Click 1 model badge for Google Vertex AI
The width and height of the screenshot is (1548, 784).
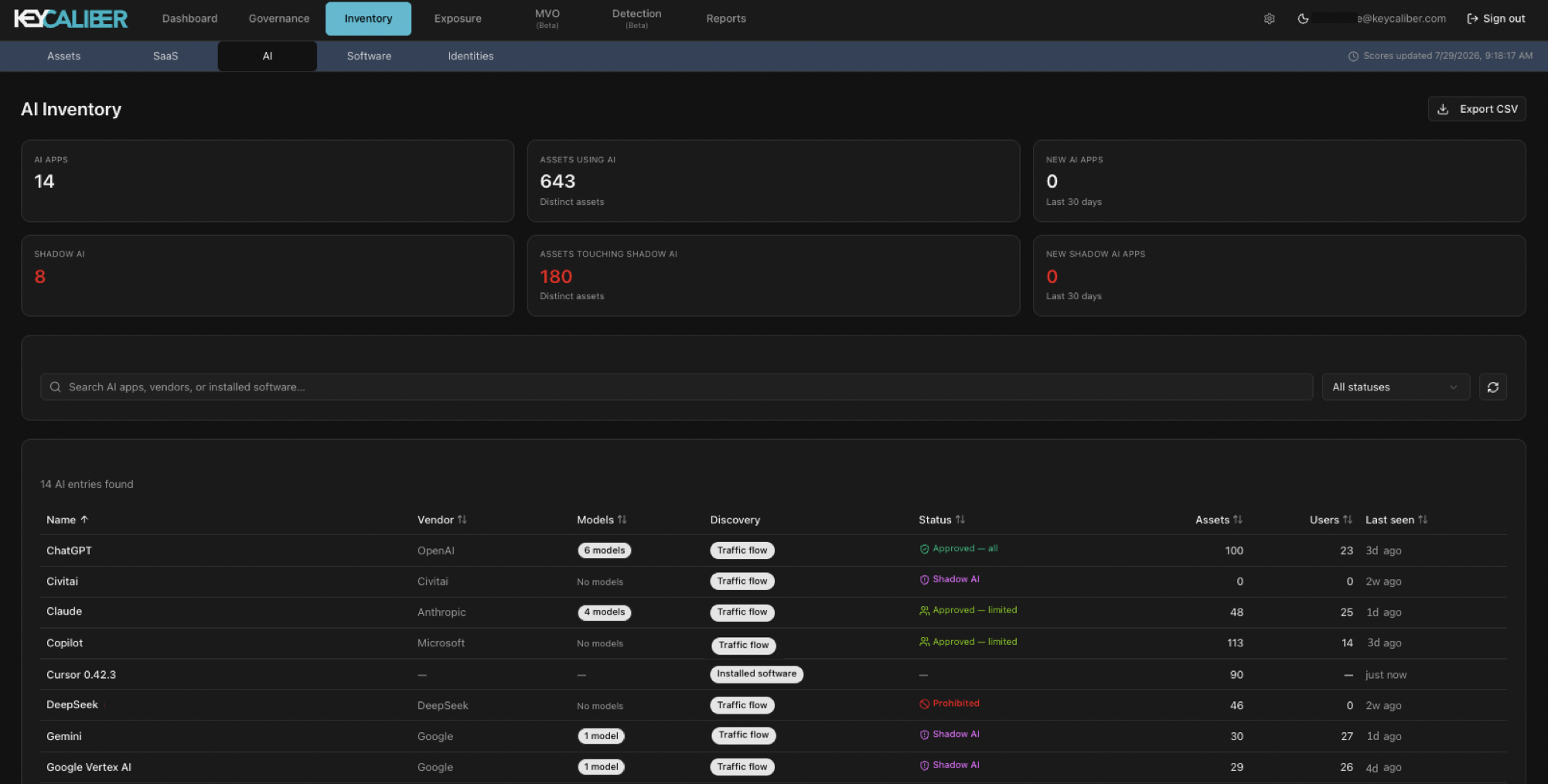coord(601,767)
